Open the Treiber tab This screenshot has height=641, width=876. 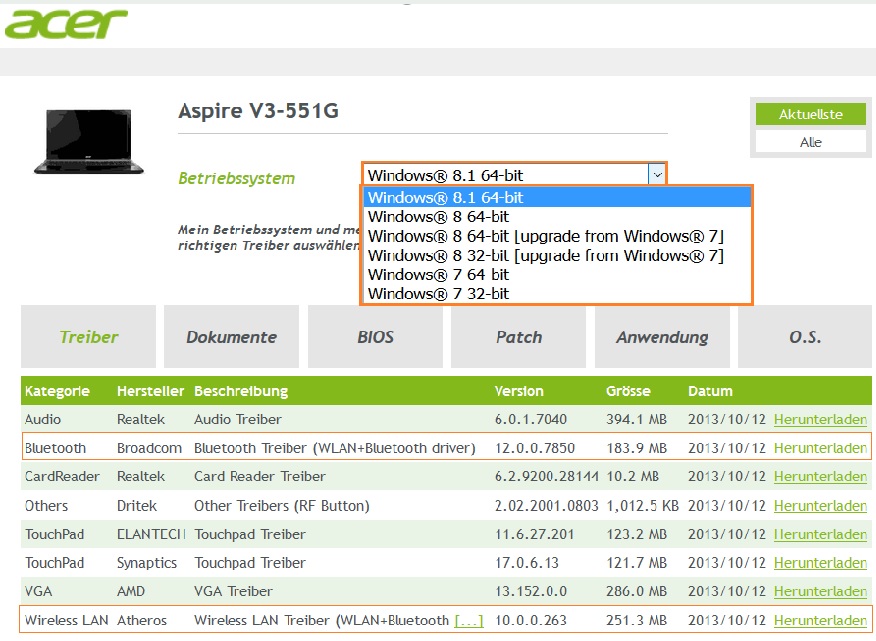pyautogui.click(x=88, y=336)
